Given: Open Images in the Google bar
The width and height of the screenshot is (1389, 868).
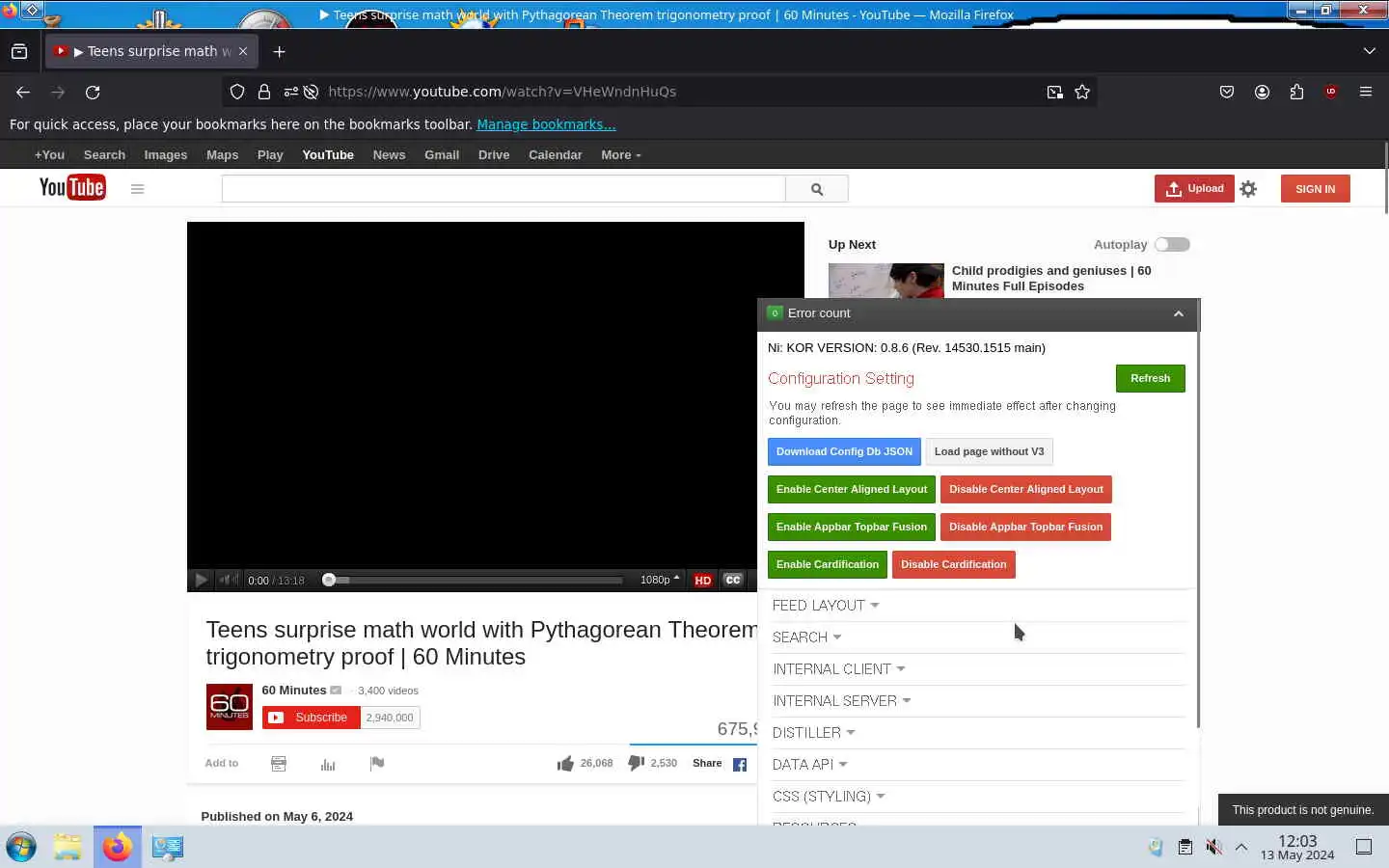Looking at the screenshot, I should click(166, 155).
